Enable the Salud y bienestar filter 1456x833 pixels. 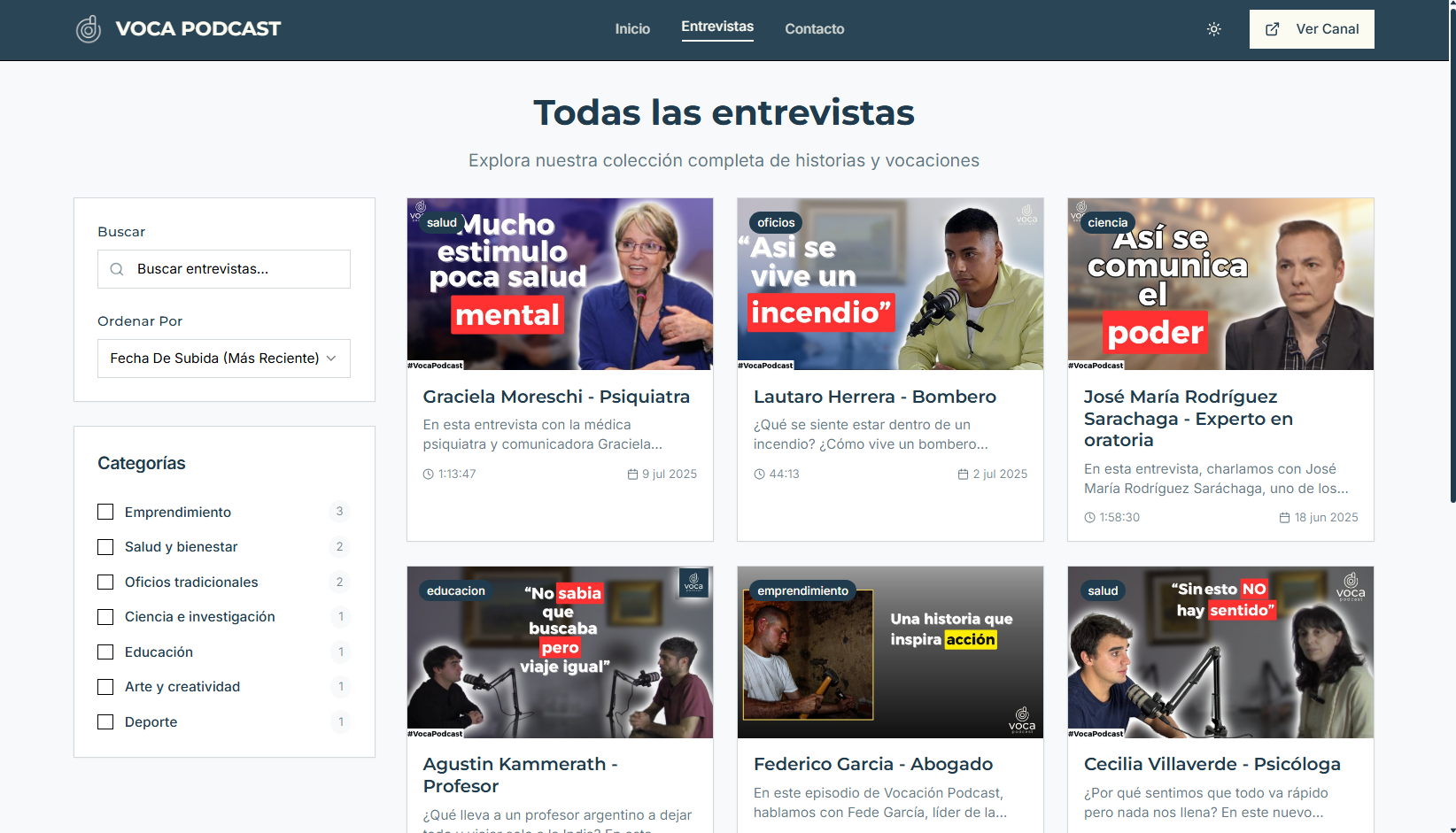coord(105,546)
